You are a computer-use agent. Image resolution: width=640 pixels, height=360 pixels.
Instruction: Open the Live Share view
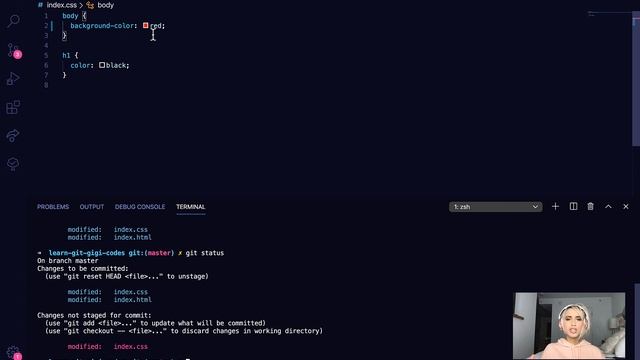[x=13, y=136]
